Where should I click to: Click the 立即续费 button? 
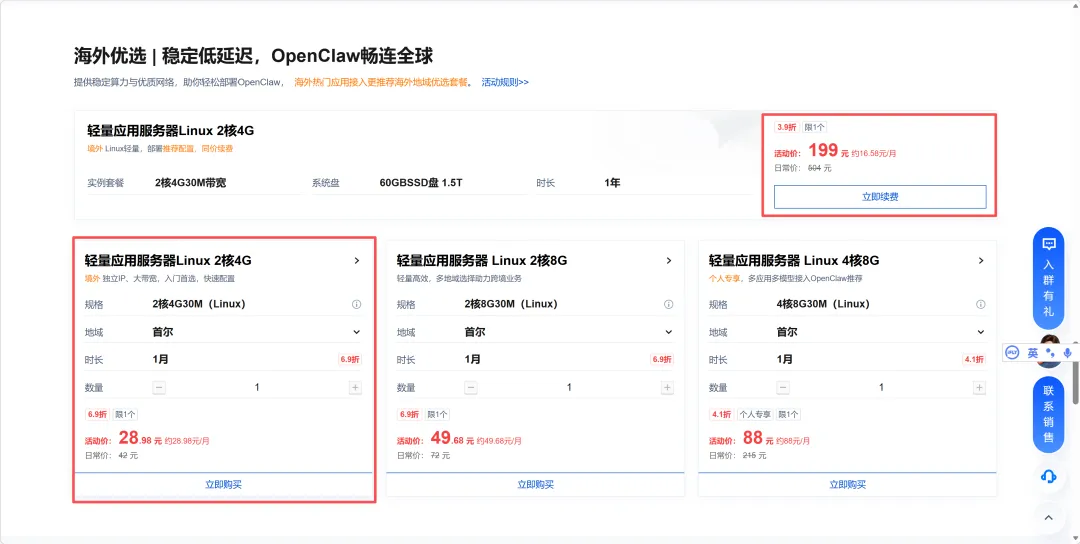tap(880, 197)
